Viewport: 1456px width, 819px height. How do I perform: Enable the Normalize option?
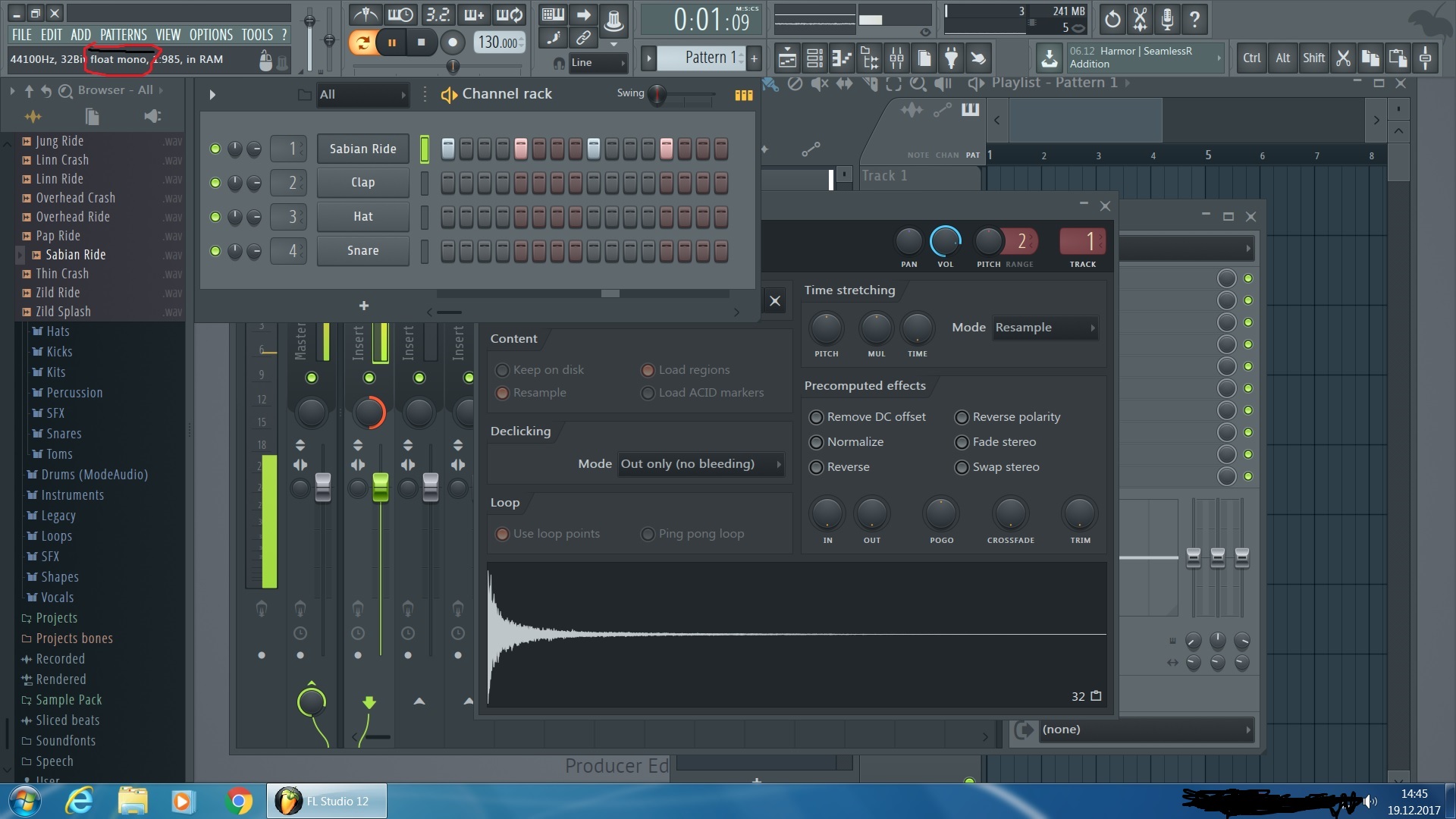(x=817, y=442)
